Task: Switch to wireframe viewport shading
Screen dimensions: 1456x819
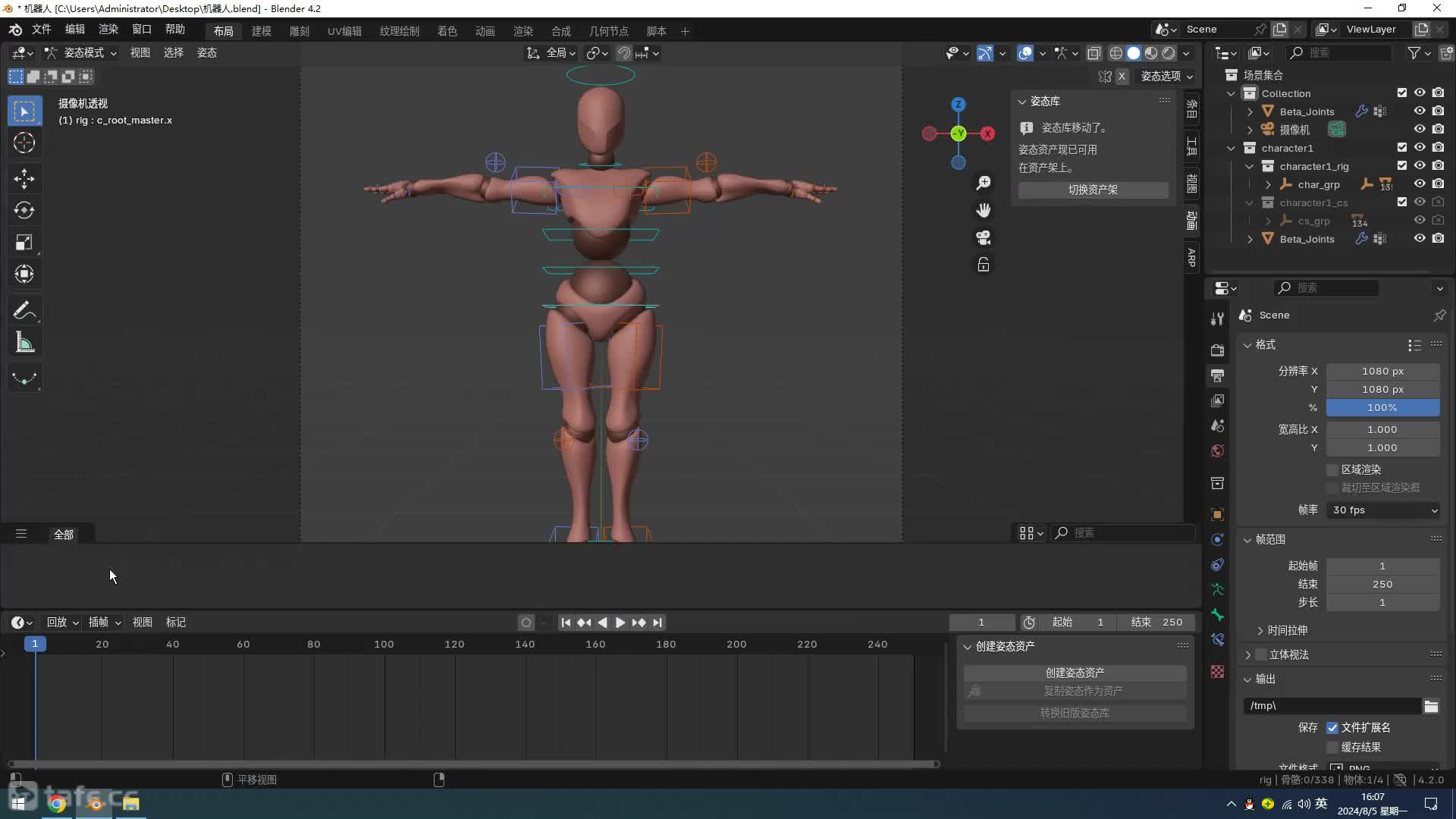Action: 1116,53
